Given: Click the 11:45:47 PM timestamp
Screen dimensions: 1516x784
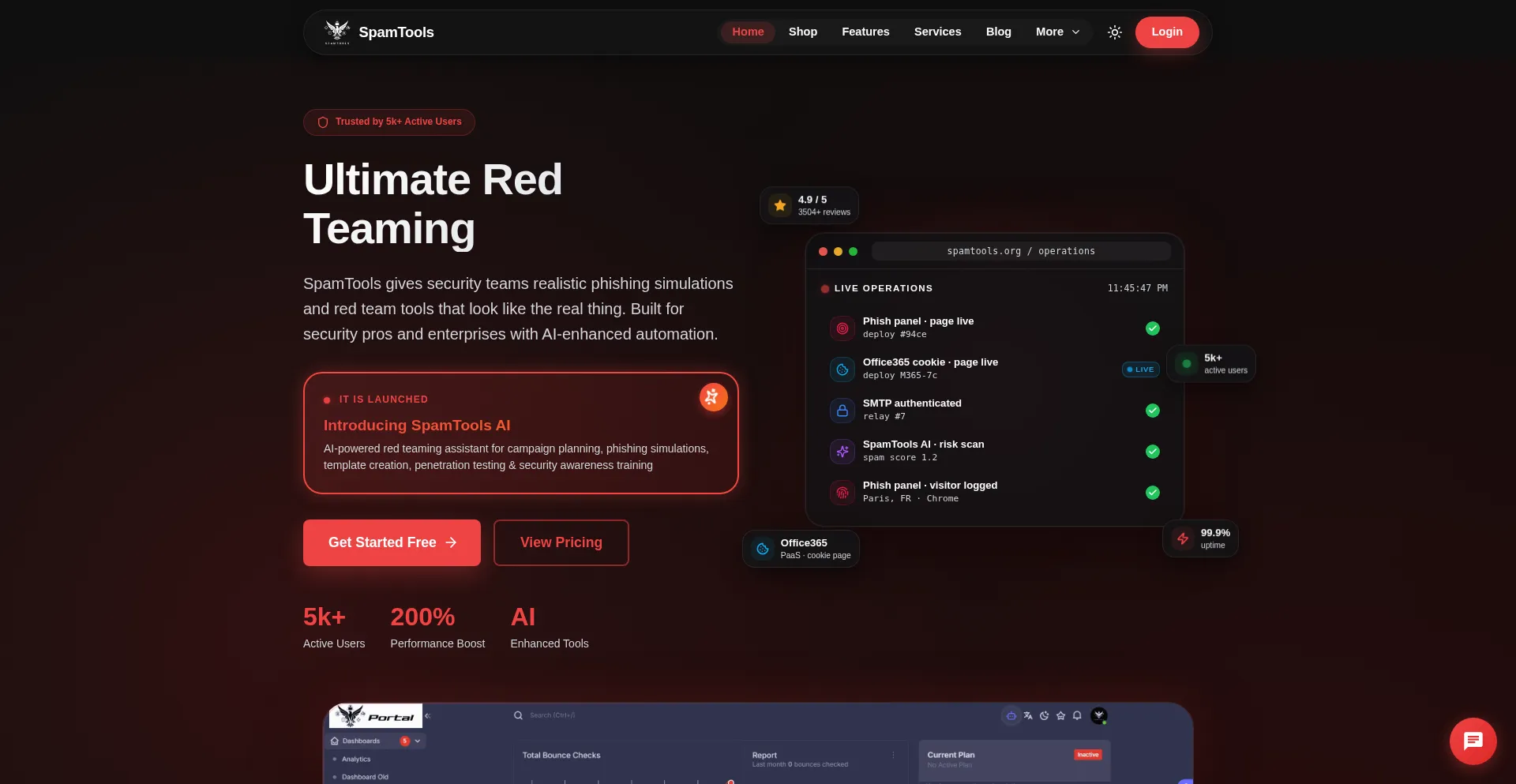Looking at the screenshot, I should coord(1137,288).
